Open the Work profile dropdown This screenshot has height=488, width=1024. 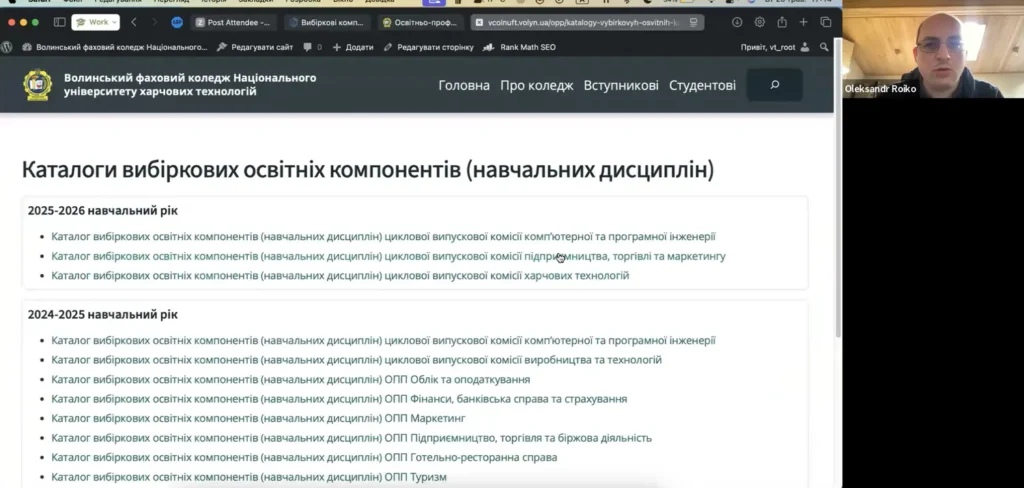pyautogui.click(x=95, y=22)
